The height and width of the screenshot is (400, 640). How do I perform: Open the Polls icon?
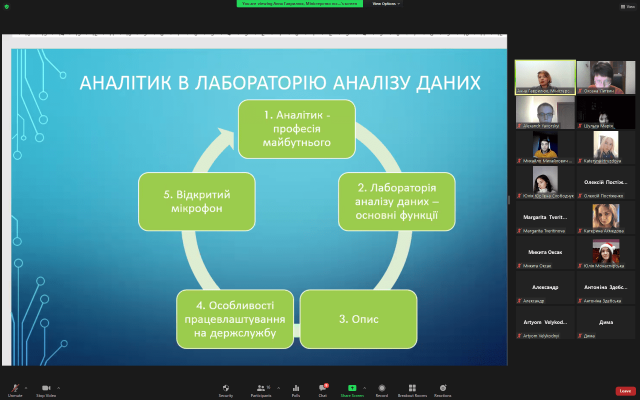[296, 387]
